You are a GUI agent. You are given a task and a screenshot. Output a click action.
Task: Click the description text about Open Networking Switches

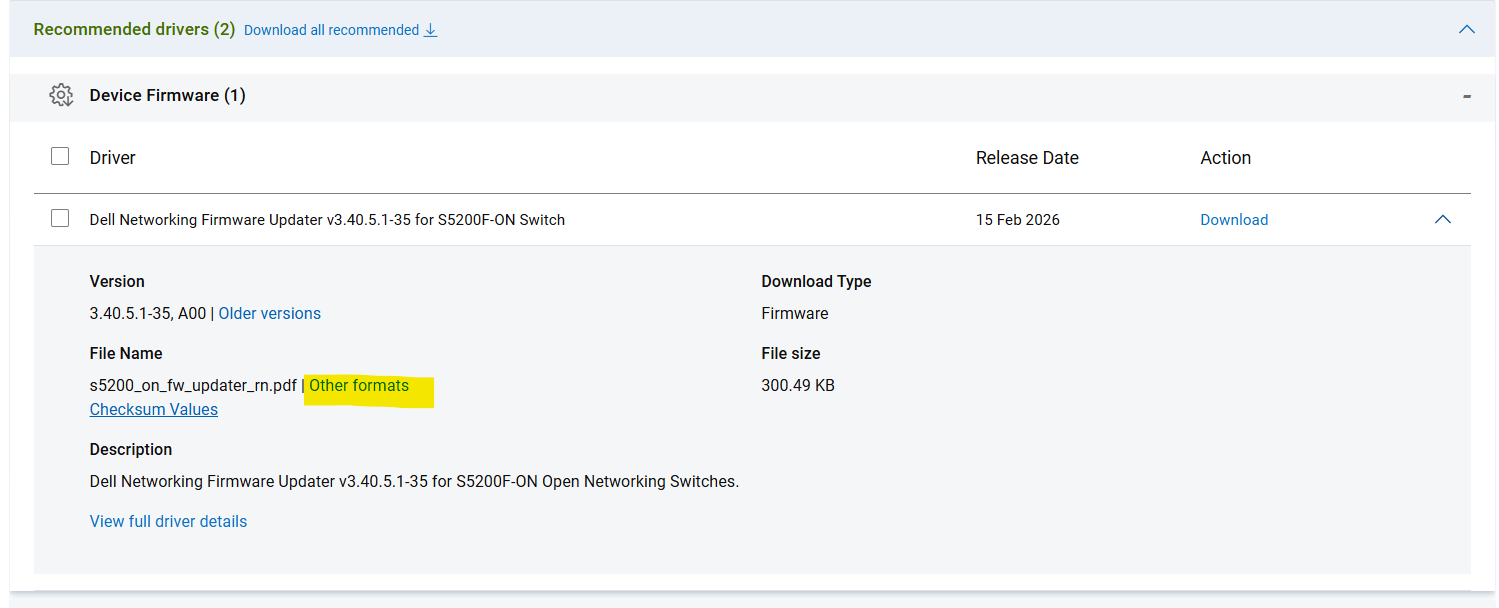[414, 482]
